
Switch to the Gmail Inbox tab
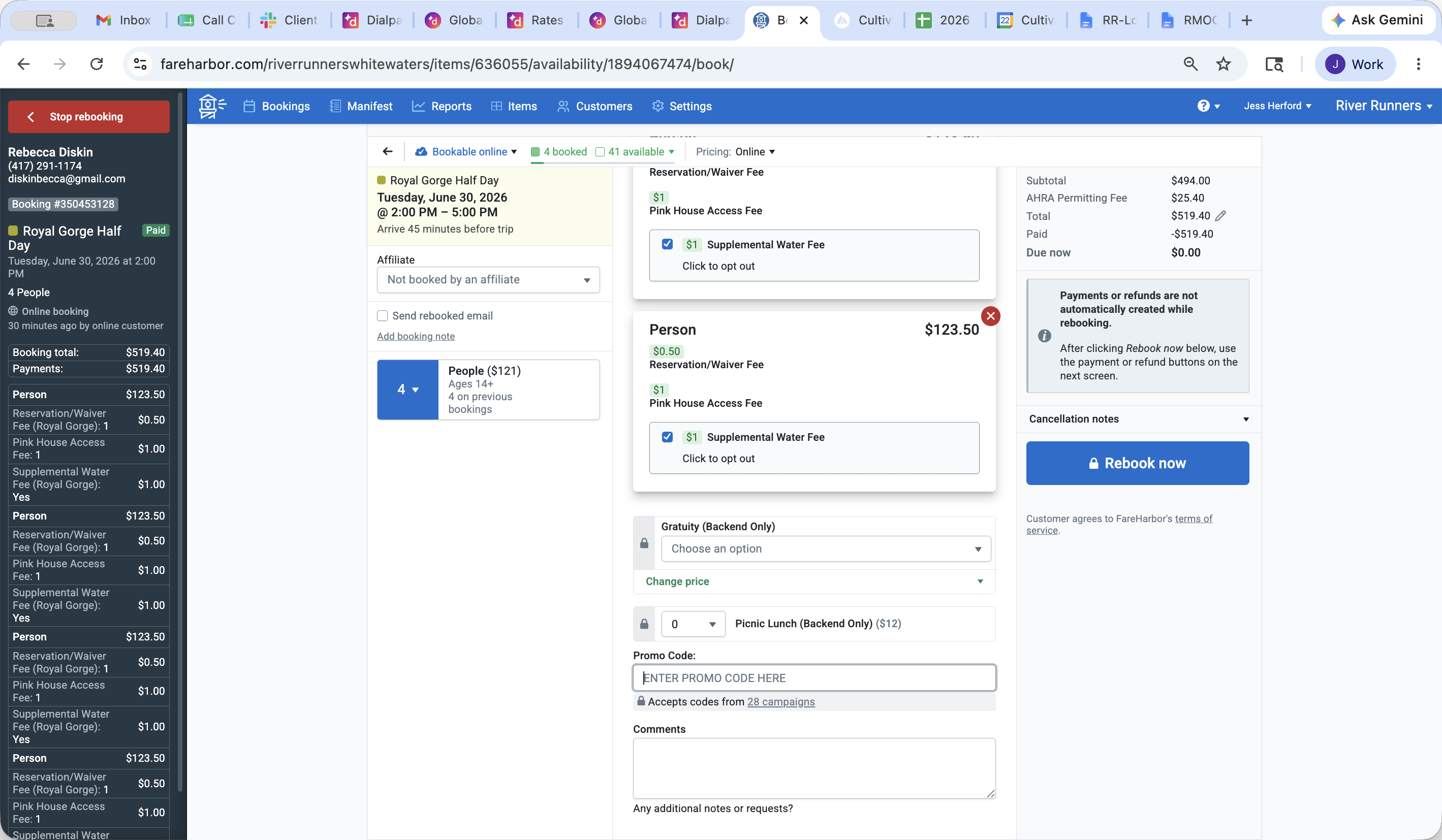[124, 21]
